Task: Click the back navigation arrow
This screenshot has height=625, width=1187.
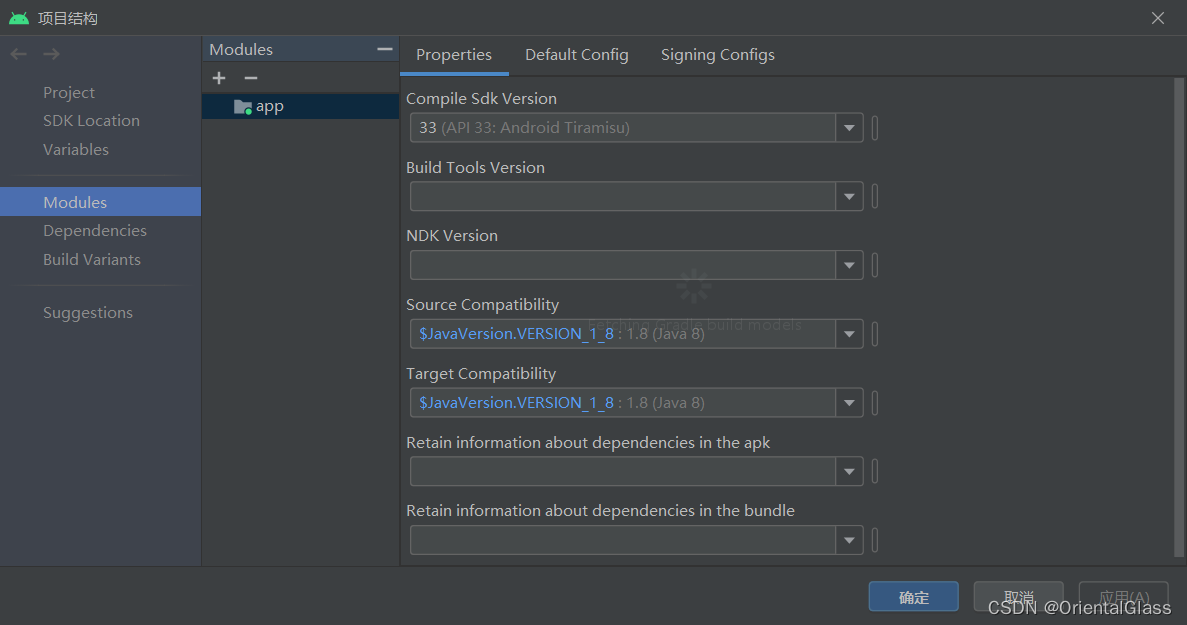Action: 19,54
